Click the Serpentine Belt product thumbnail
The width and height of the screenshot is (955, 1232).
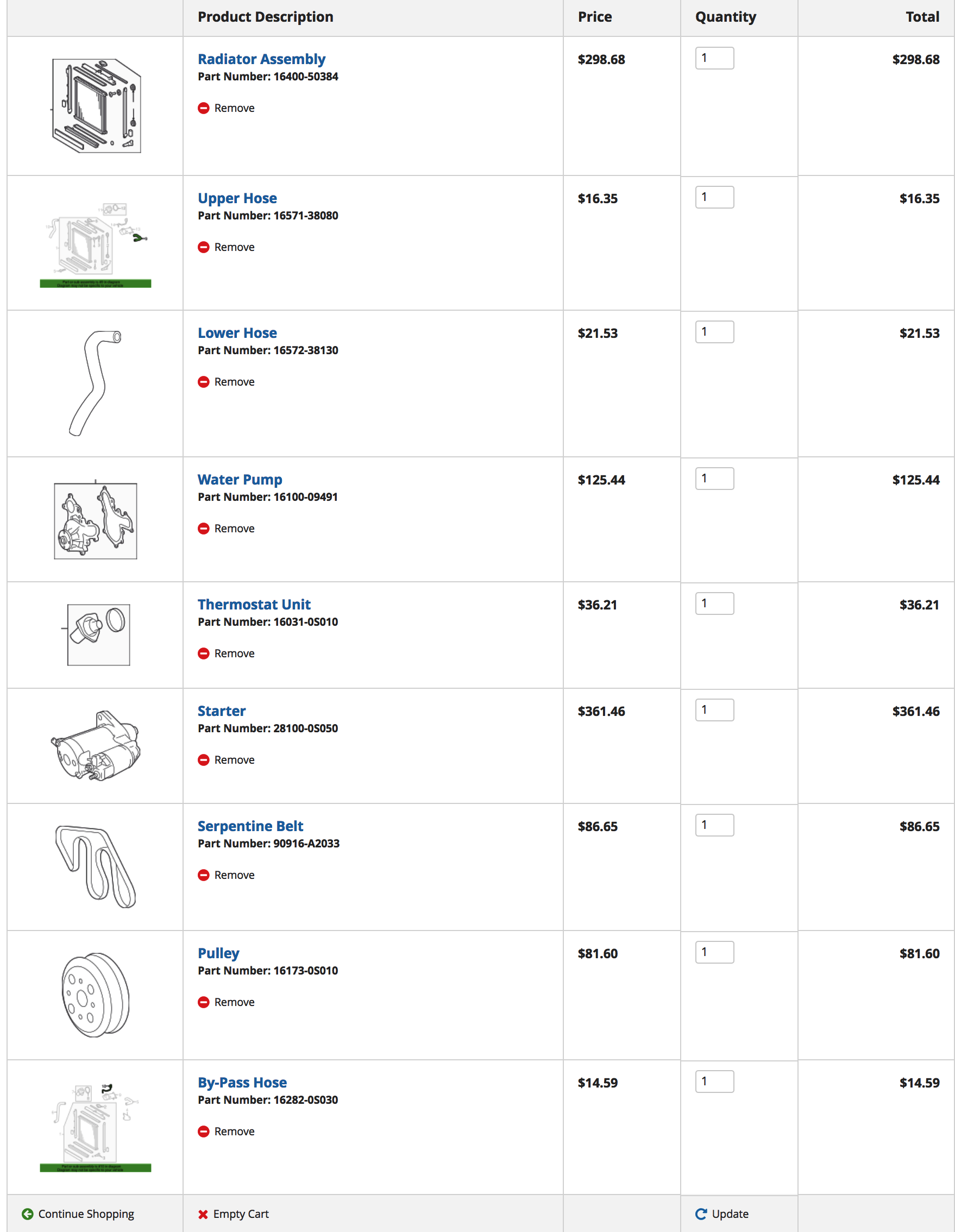point(95,866)
